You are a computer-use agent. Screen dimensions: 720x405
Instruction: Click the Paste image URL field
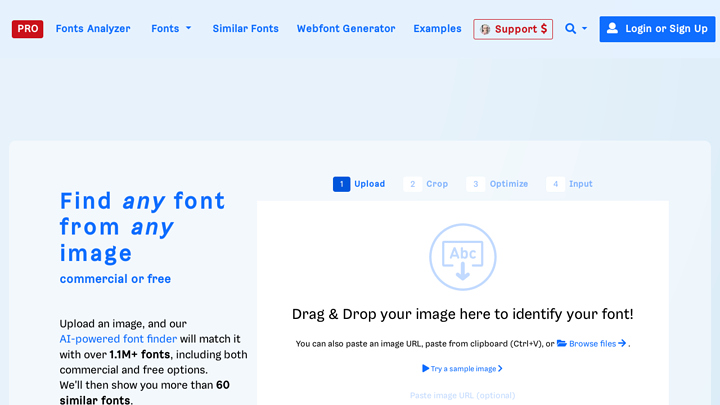tap(462, 395)
